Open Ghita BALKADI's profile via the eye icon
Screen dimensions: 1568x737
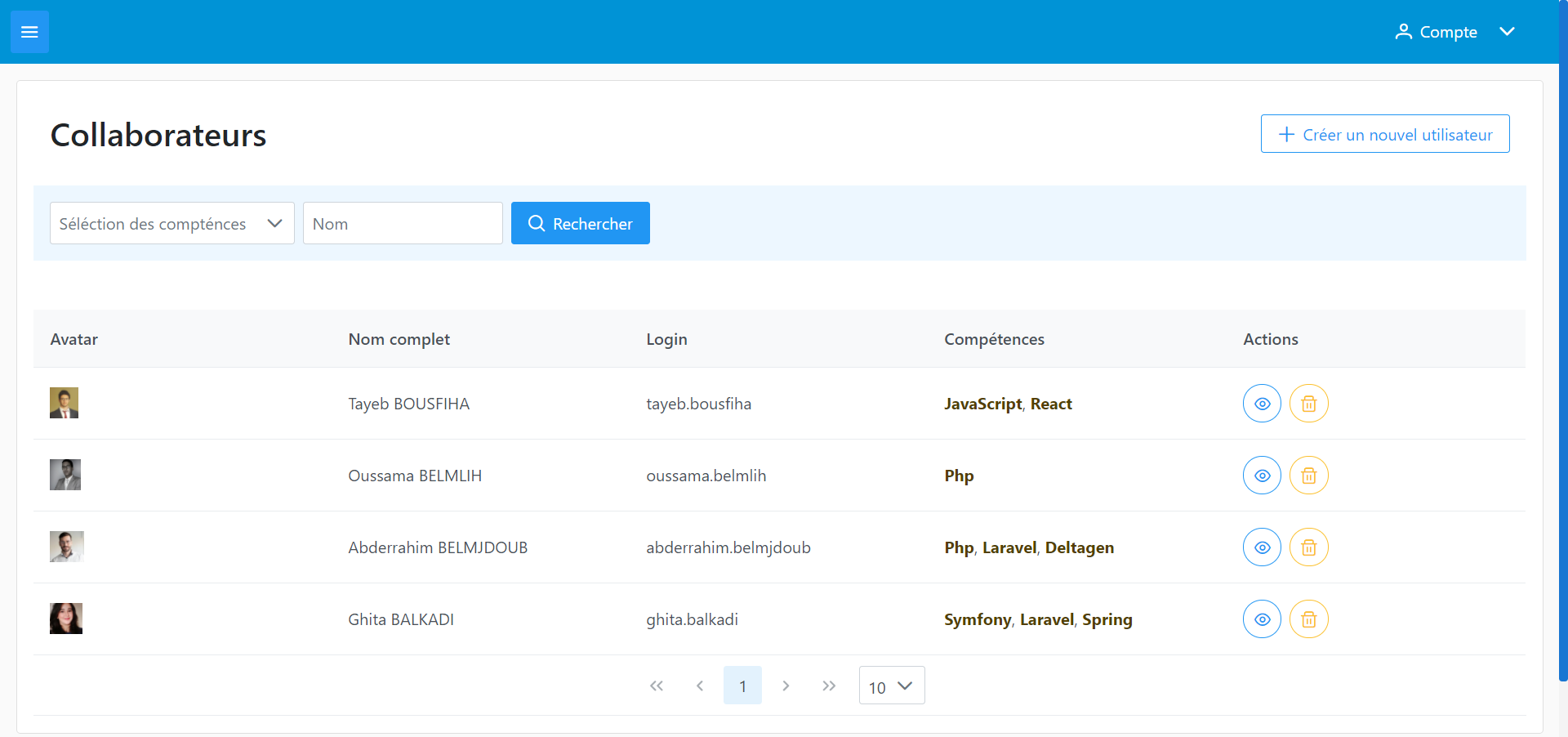pos(1262,619)
